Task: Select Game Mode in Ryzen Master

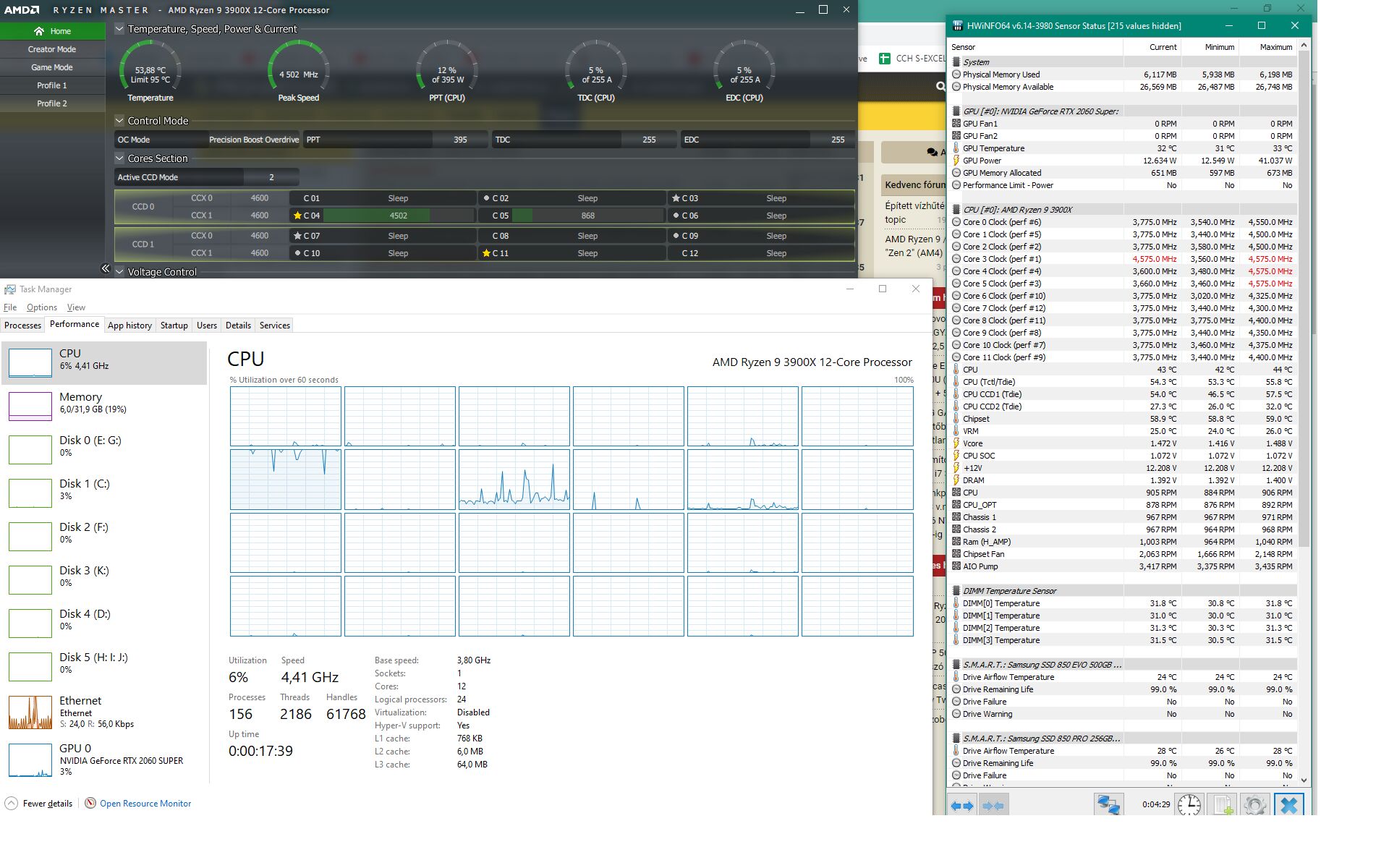Action: 52,67
